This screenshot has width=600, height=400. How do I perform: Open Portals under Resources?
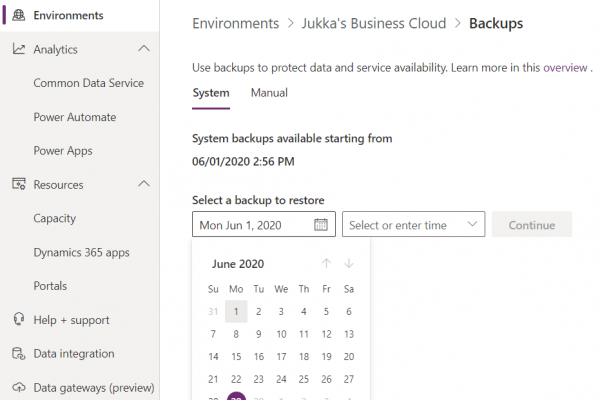tap(50, 286)
